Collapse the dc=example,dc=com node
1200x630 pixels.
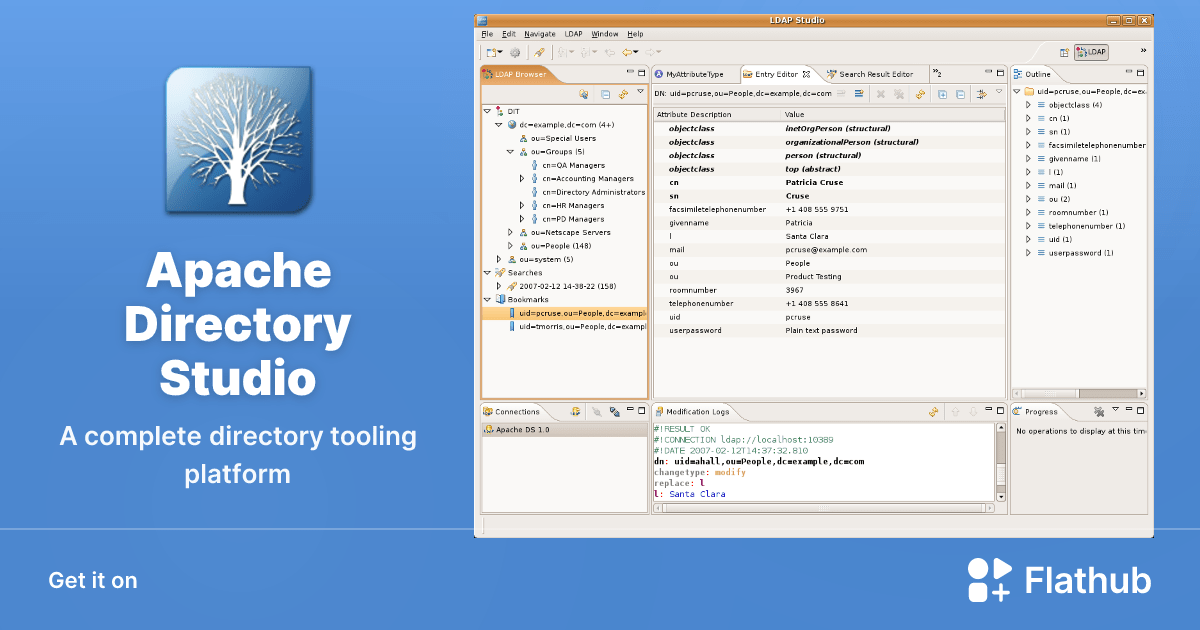(499, 125)
